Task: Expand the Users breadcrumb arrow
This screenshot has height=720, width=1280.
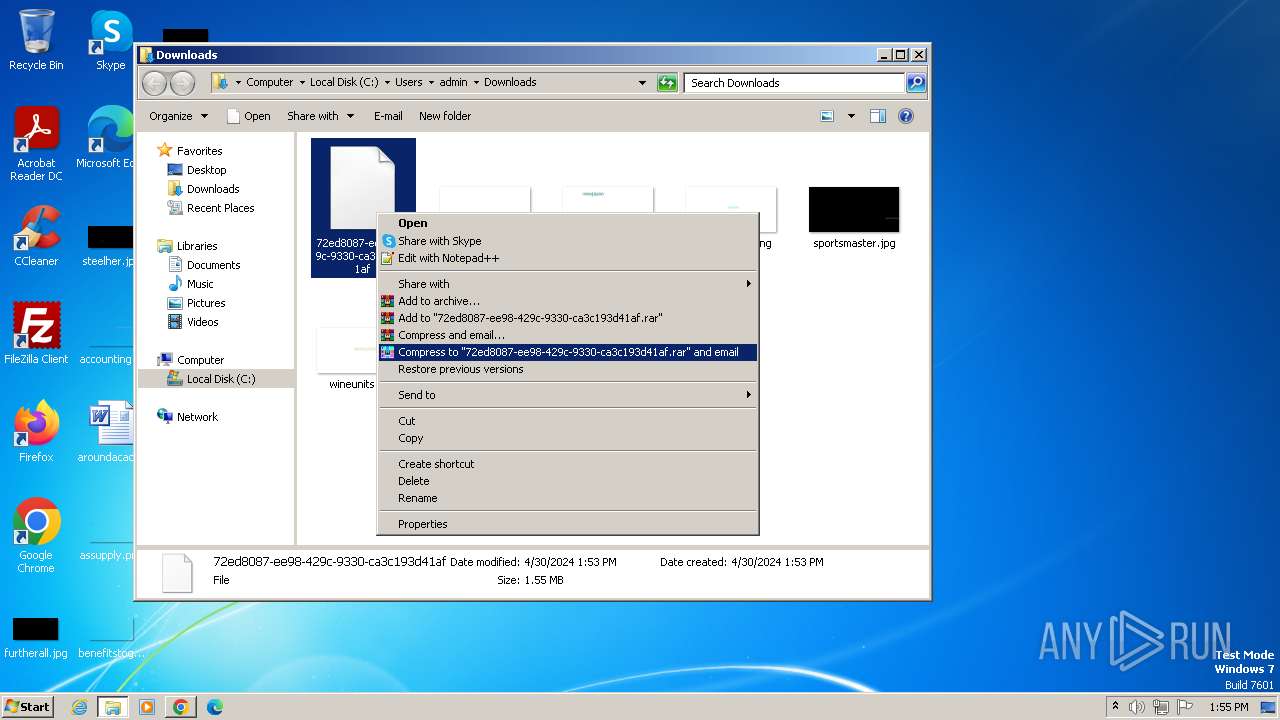Action: tap(431, 83)
